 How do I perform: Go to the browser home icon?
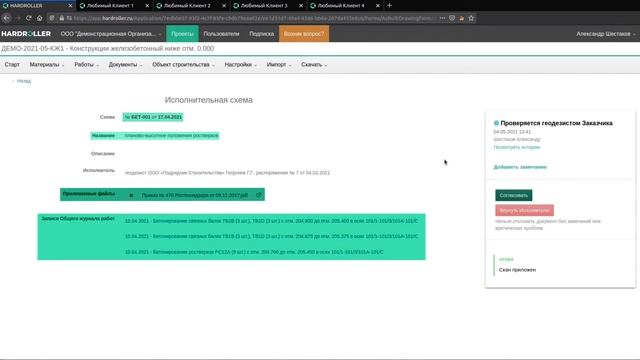click(40, 18)
